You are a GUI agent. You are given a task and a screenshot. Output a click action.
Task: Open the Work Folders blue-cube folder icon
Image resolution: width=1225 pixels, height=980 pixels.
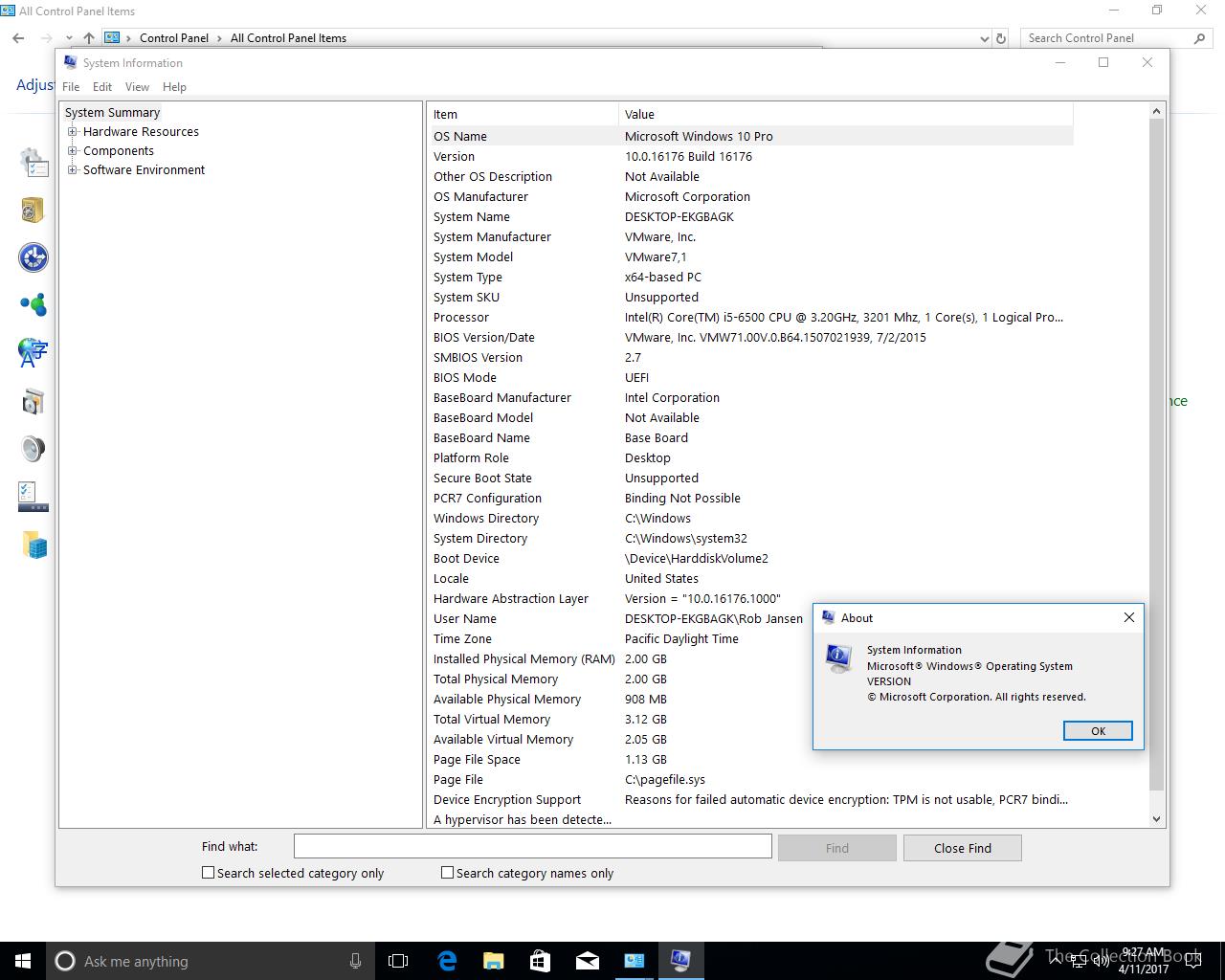[34, 545]
